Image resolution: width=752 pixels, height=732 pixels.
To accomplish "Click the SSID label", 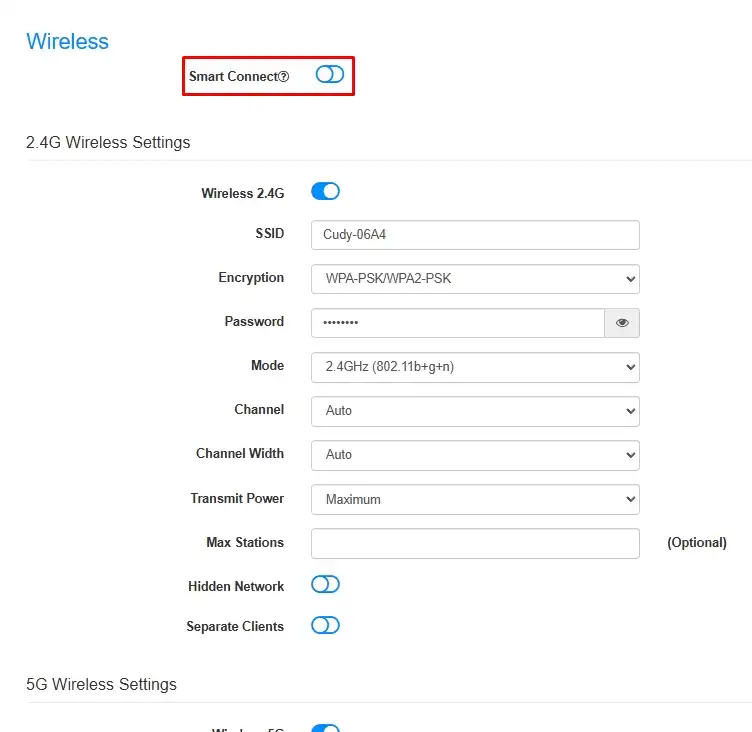I will (x=270, y=234).
